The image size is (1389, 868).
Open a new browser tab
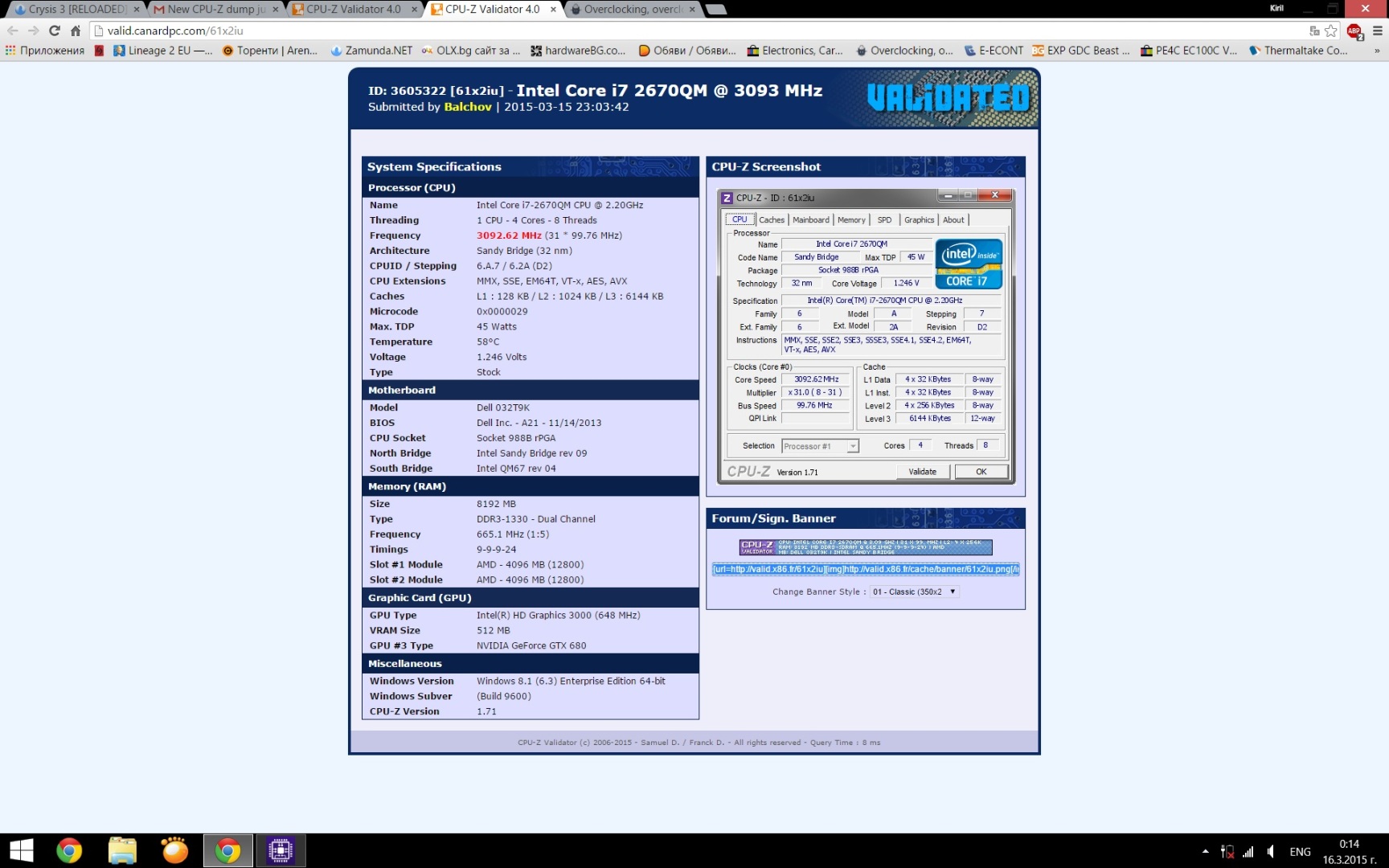(x=716, y=9)
